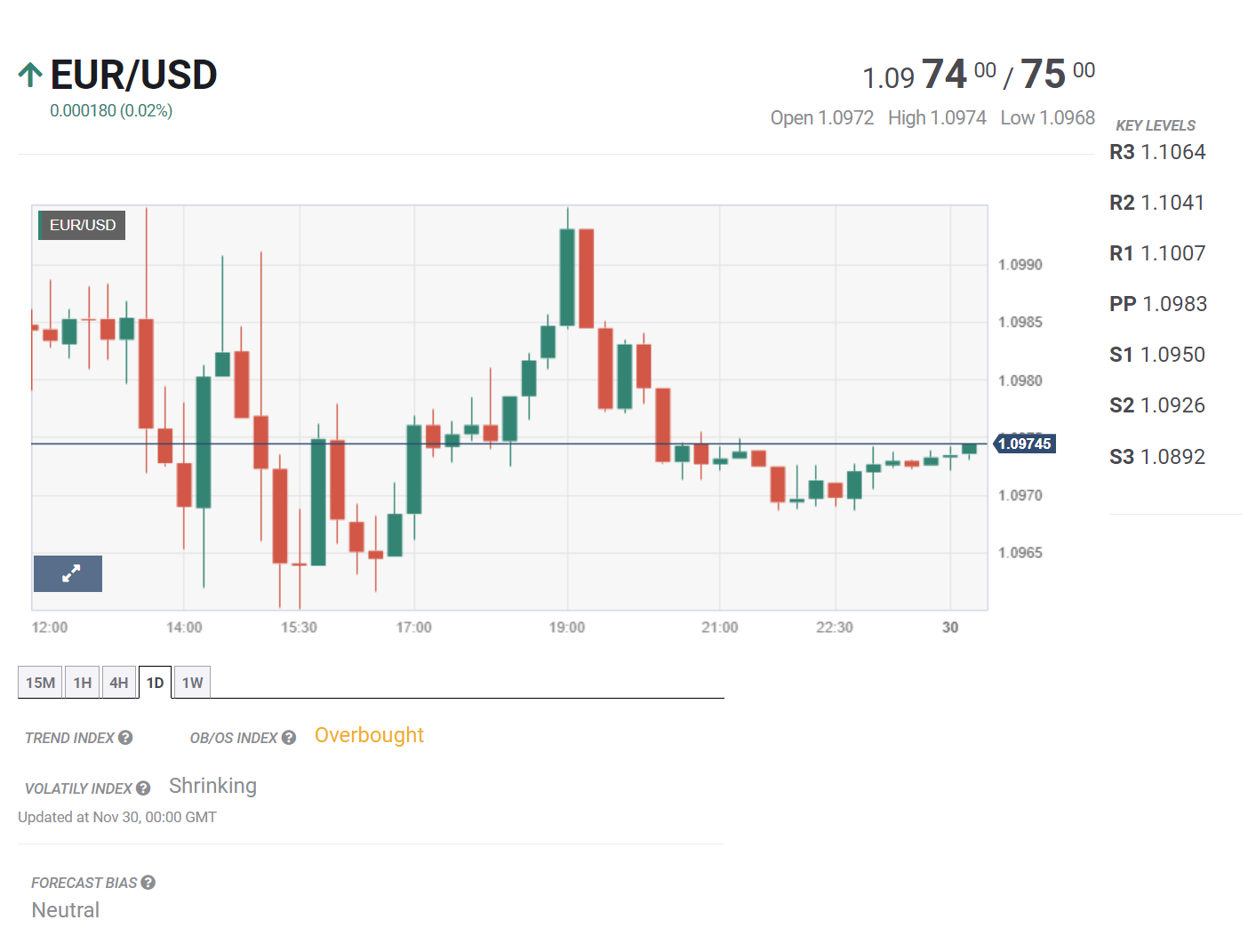
Task: Select the S3 1.0892 support level
Action: pyautogui.click(x=1157, y=457)
